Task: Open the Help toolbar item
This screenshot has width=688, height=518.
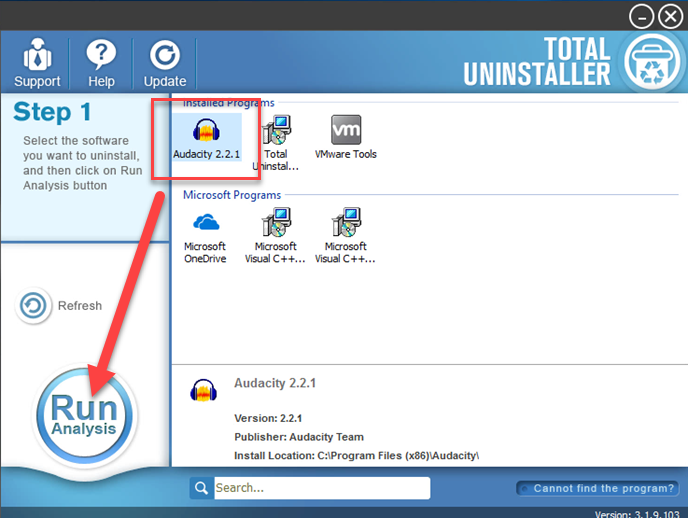Action: (x=101, y=63)
